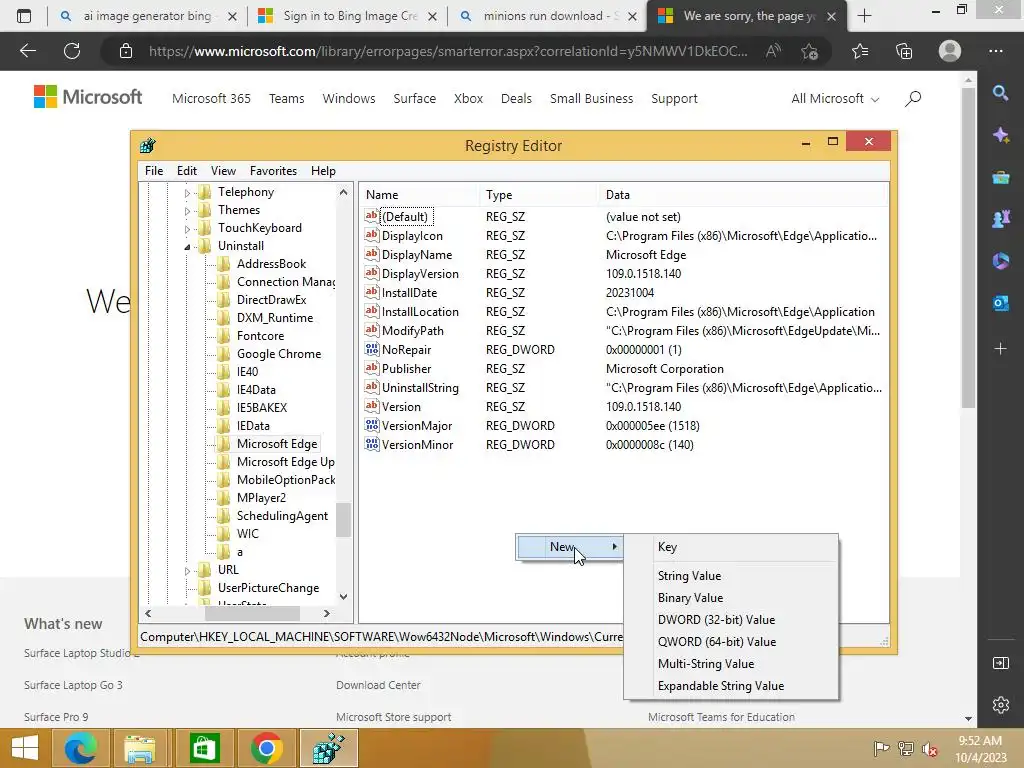The image size is (1024, 768).
Task: Open the Outlook icon in Edge sidebar
Action: pyautogui.click(x=1000, y=303)
